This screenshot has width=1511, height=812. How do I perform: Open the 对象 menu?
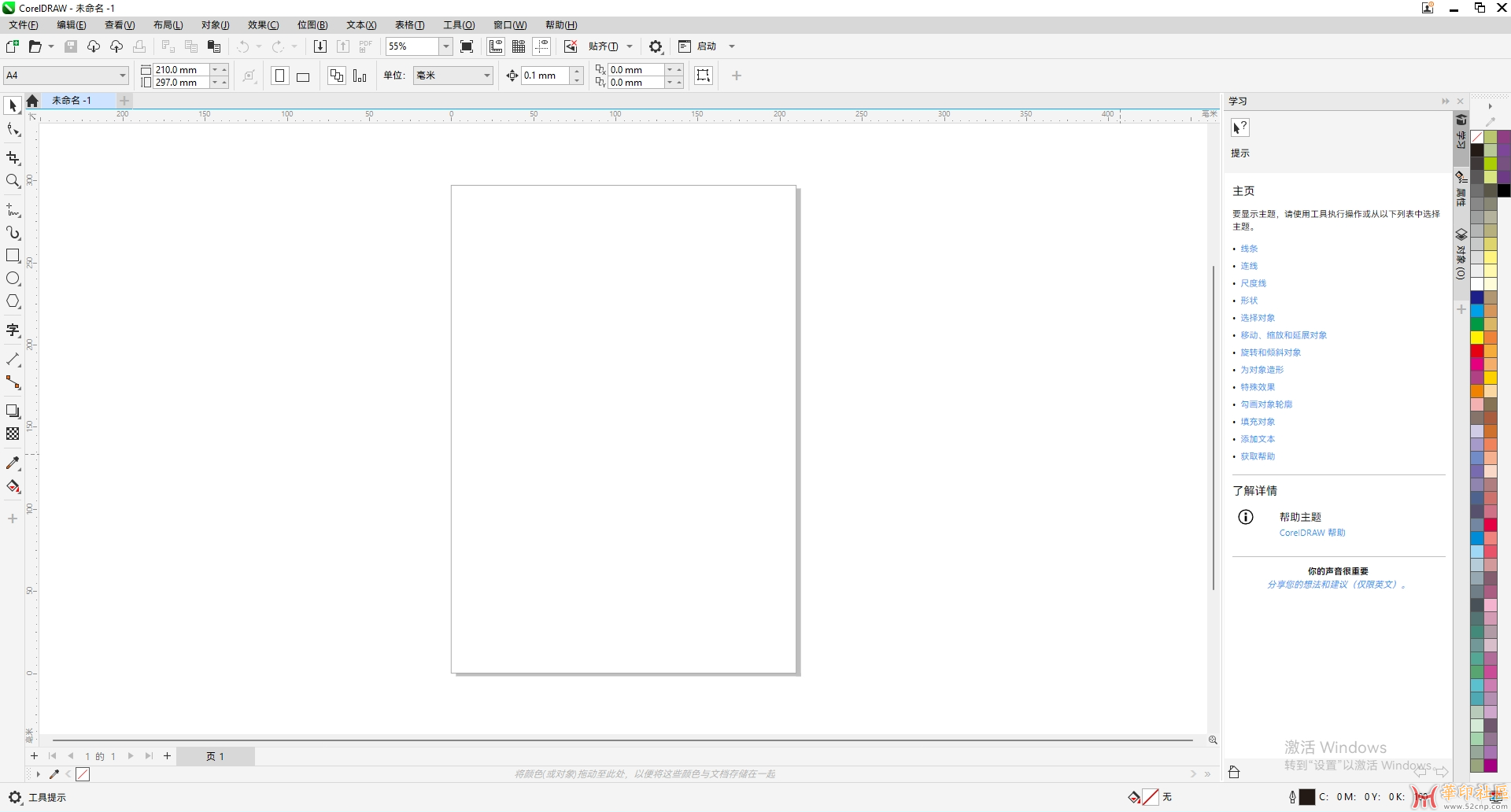click(215, 25)
